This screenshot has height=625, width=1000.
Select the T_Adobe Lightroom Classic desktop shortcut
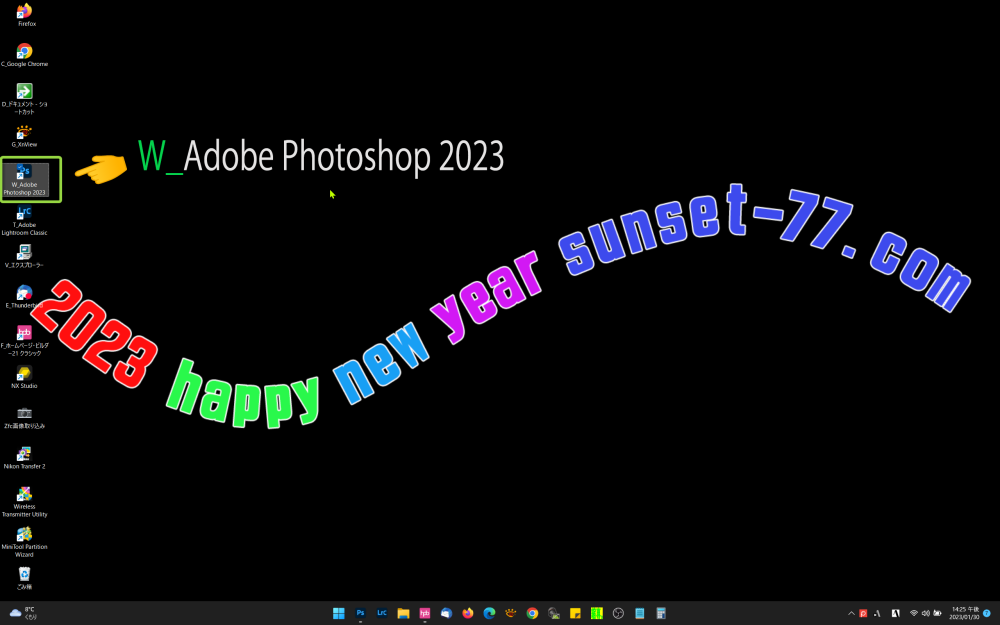[x=24, y=221]
